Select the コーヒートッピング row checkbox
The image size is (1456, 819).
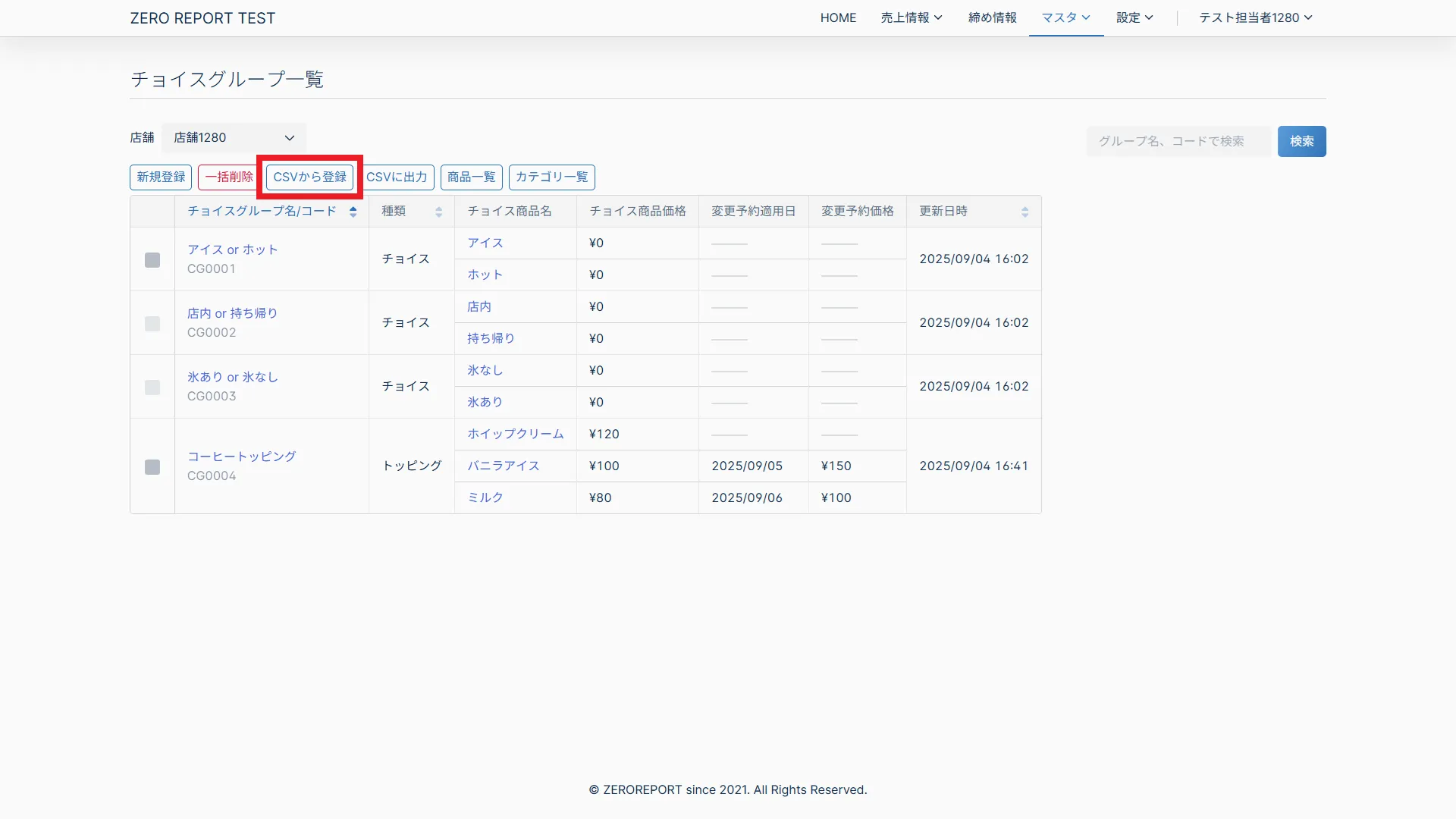(x=152, y=467)
